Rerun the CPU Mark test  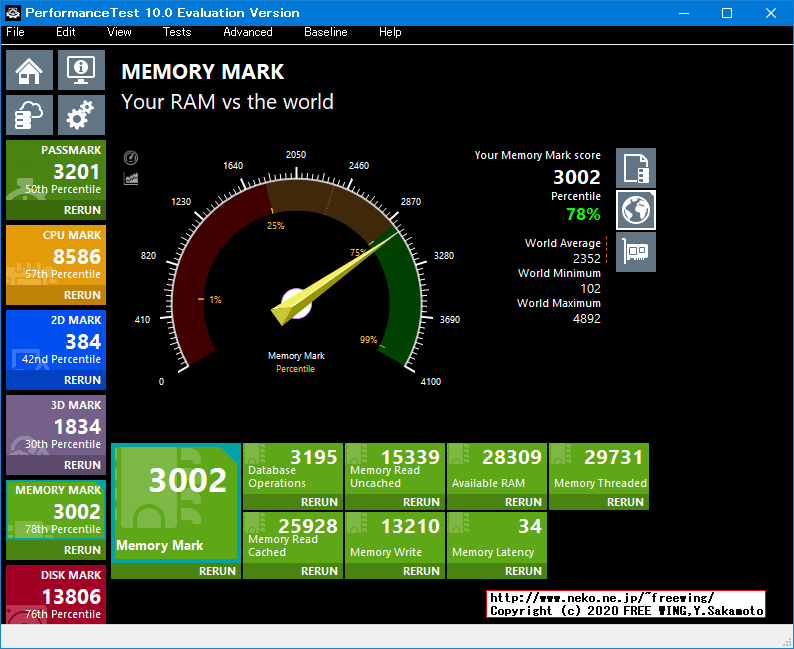[82, 295]
